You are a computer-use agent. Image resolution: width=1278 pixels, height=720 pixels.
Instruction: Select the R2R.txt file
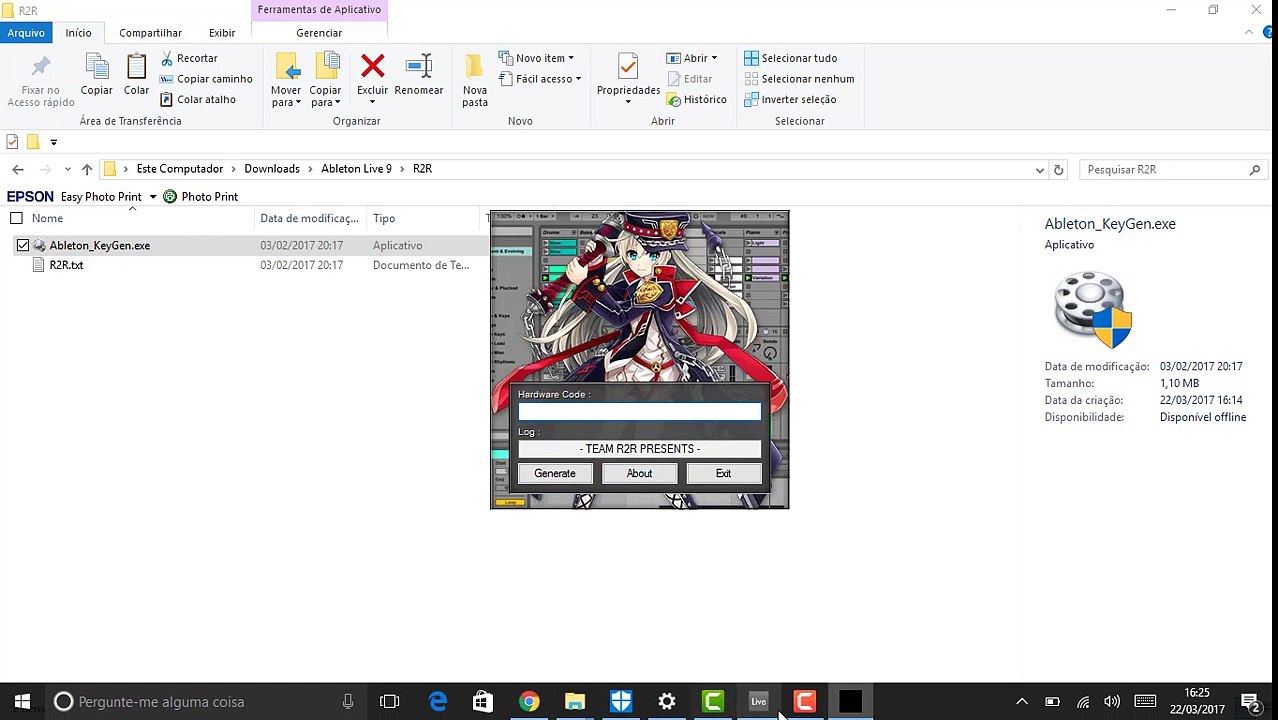click(x=66, y=265)
